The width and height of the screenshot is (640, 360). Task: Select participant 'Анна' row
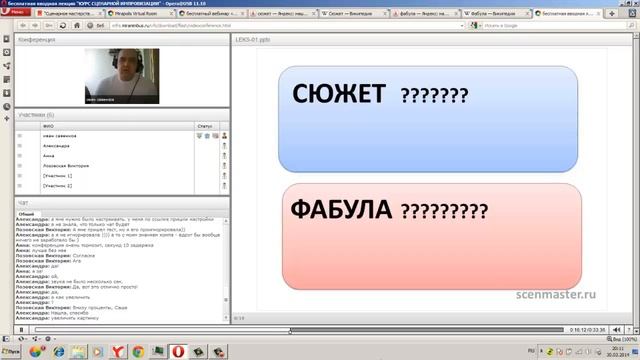pyautogui.click(x=122, y=156)
